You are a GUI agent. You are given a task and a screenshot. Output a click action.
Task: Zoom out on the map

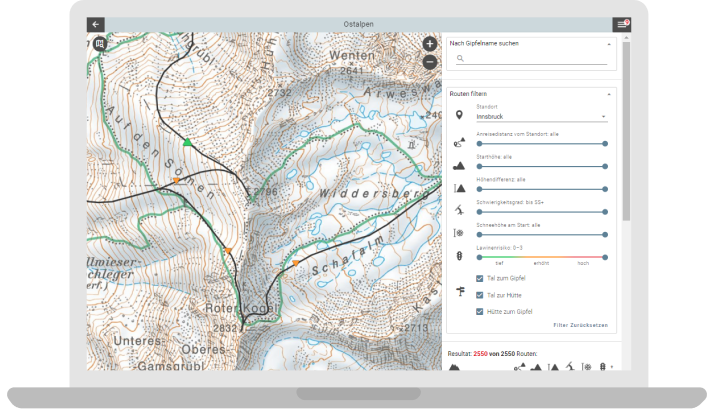(x=429, y=62)
